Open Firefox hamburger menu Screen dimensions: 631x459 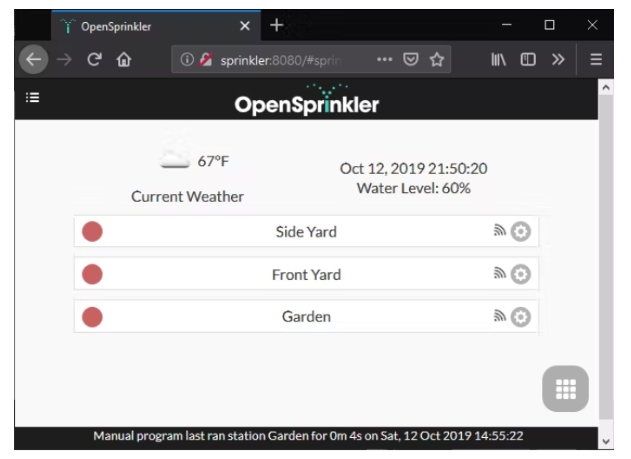pos(596,60)
